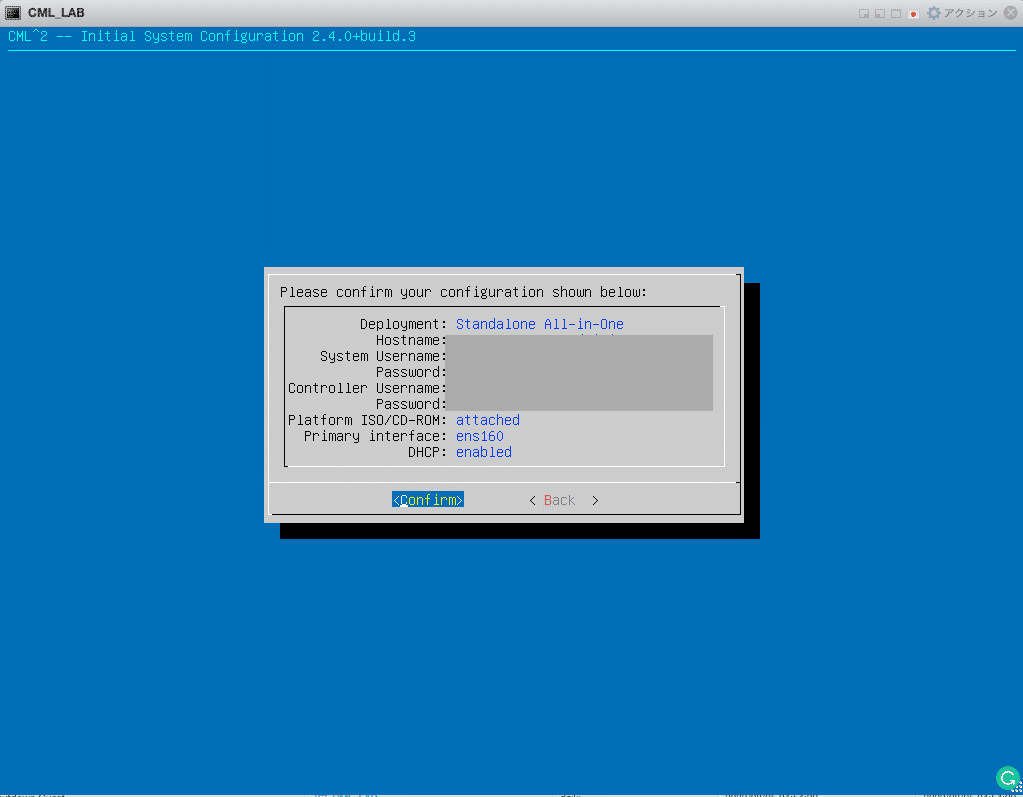Select the medium console size icon
This screenshot has width=1023, height=797.
pos(880,14)
